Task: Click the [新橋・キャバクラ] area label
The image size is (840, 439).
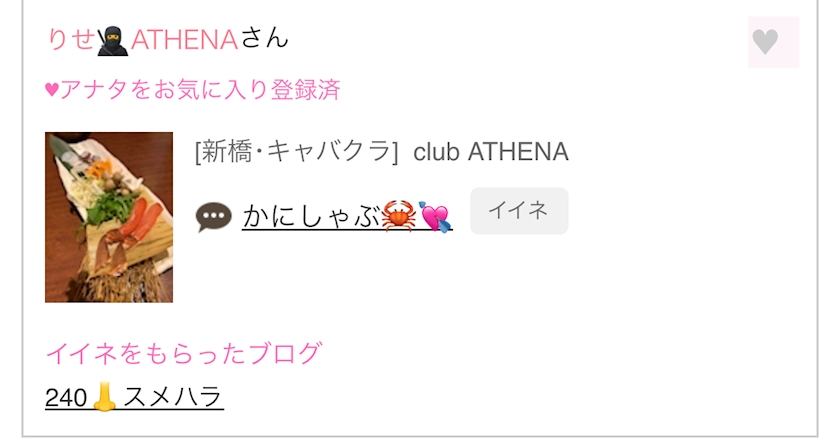Action: click(297, 152)
